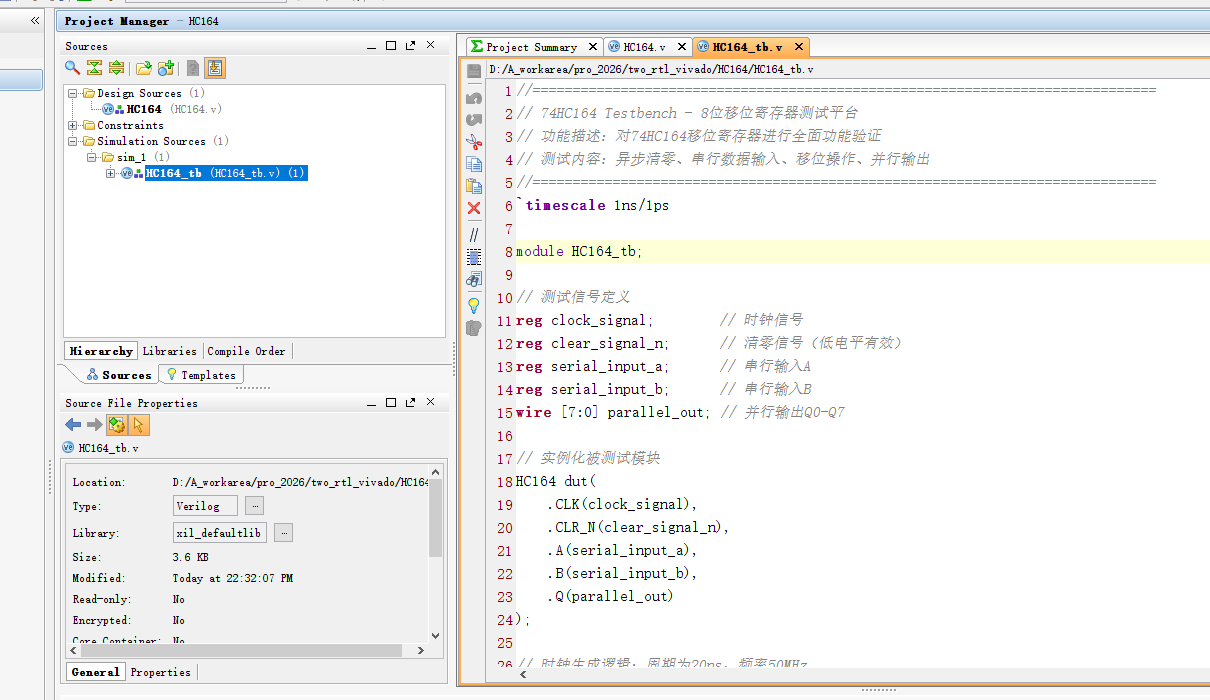1210x700 pixels.
Task: Collapse the sim_1 folder node
Action: pos(93,157)
